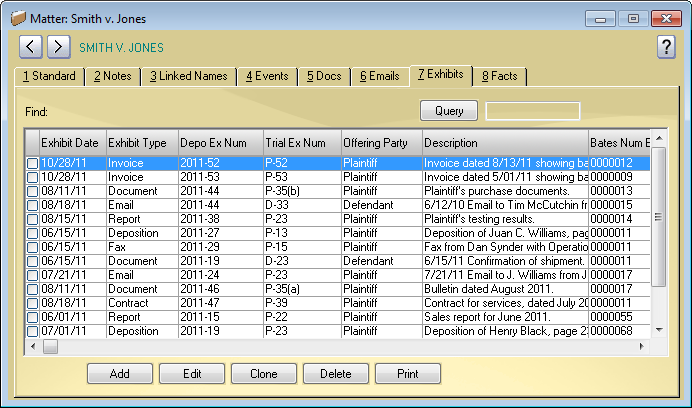The image size is (692, 408).
Task: Edit the selected exhibit
Action: pos(192,374)
